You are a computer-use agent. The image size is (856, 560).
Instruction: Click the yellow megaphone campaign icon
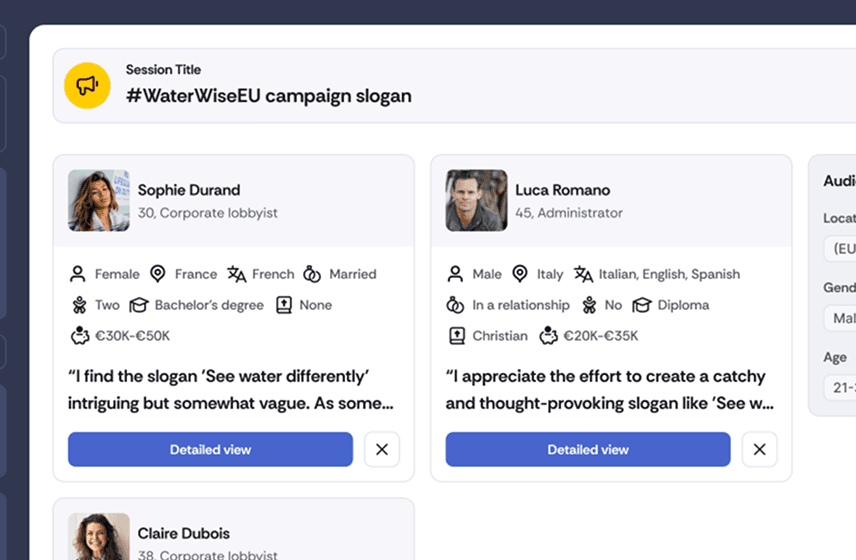click(87, 85)
